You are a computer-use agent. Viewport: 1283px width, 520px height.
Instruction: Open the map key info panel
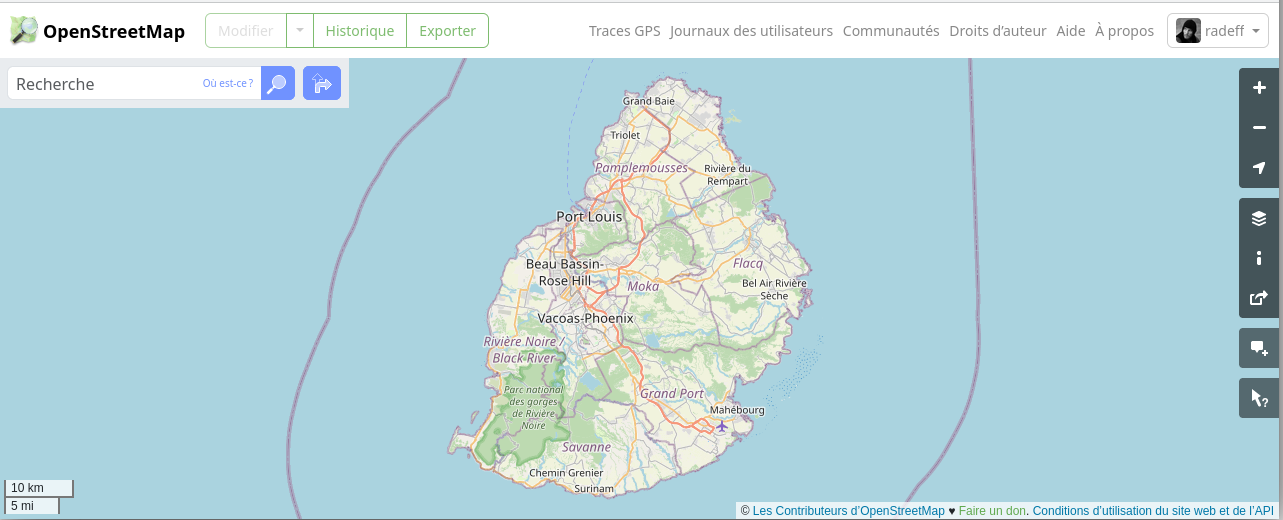pyautogui.click(x=1259, y=258)
